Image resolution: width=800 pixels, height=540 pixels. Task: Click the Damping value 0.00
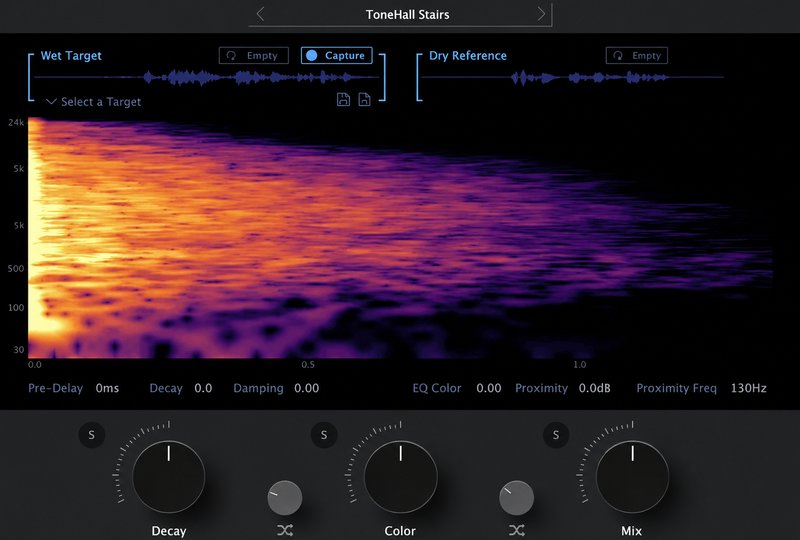pyautogui.click(x=307, y=388)
